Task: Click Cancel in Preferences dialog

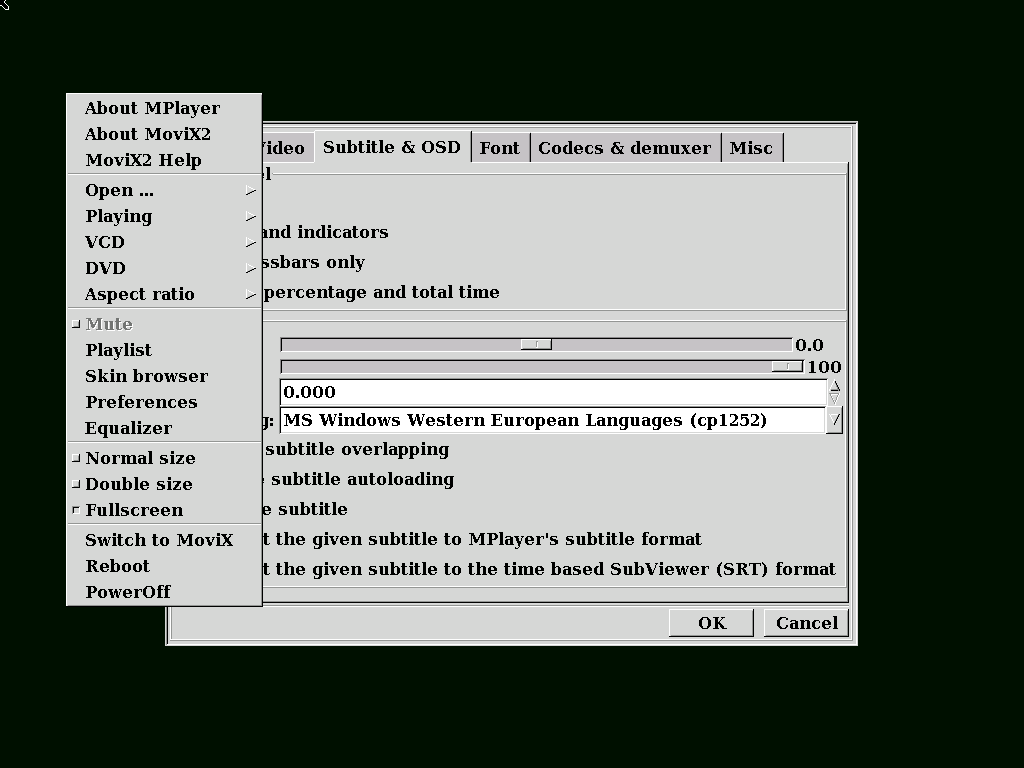Action: tap(806, 623)
